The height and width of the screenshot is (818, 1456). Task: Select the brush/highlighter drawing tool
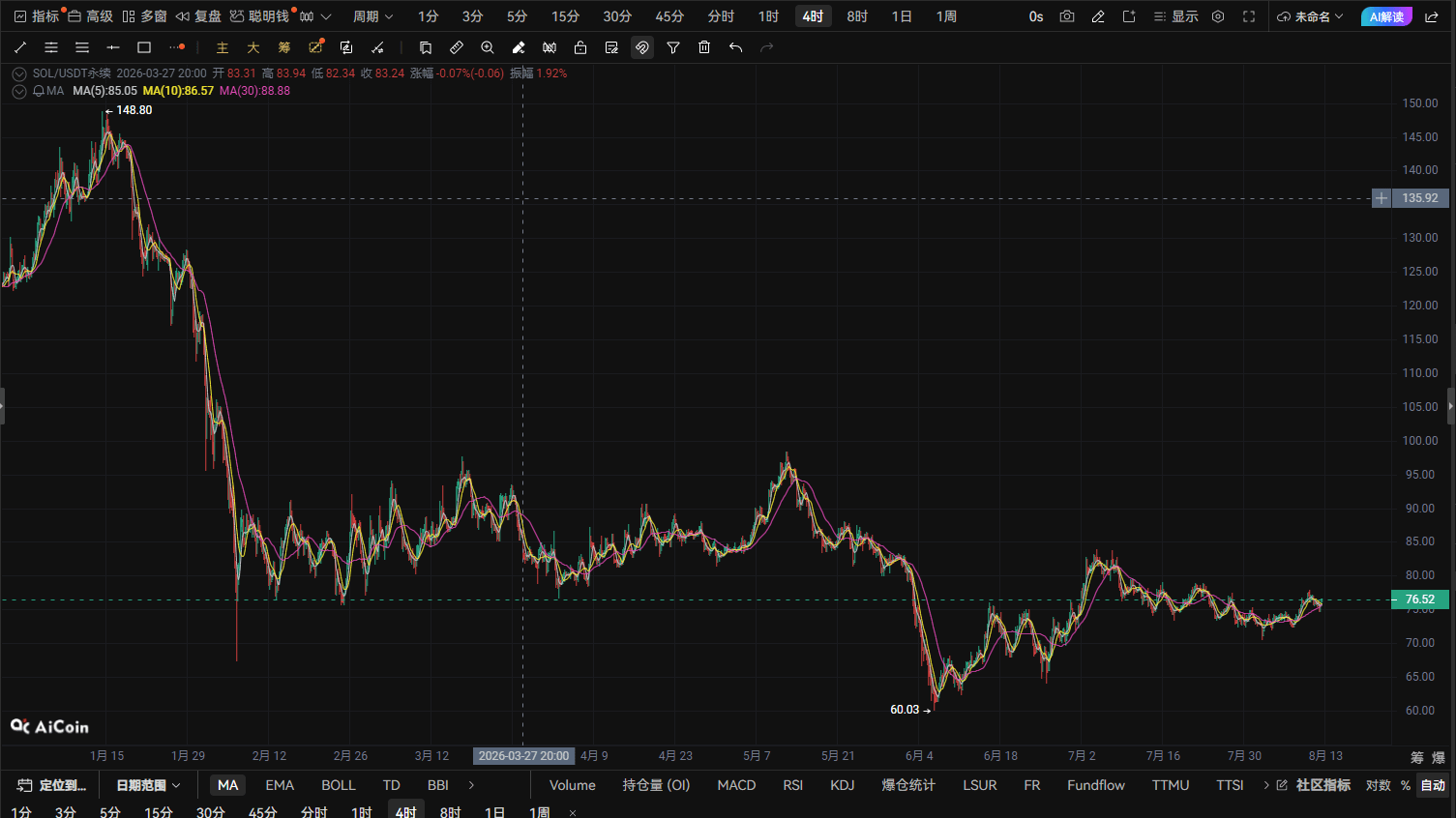pos(519,47)
